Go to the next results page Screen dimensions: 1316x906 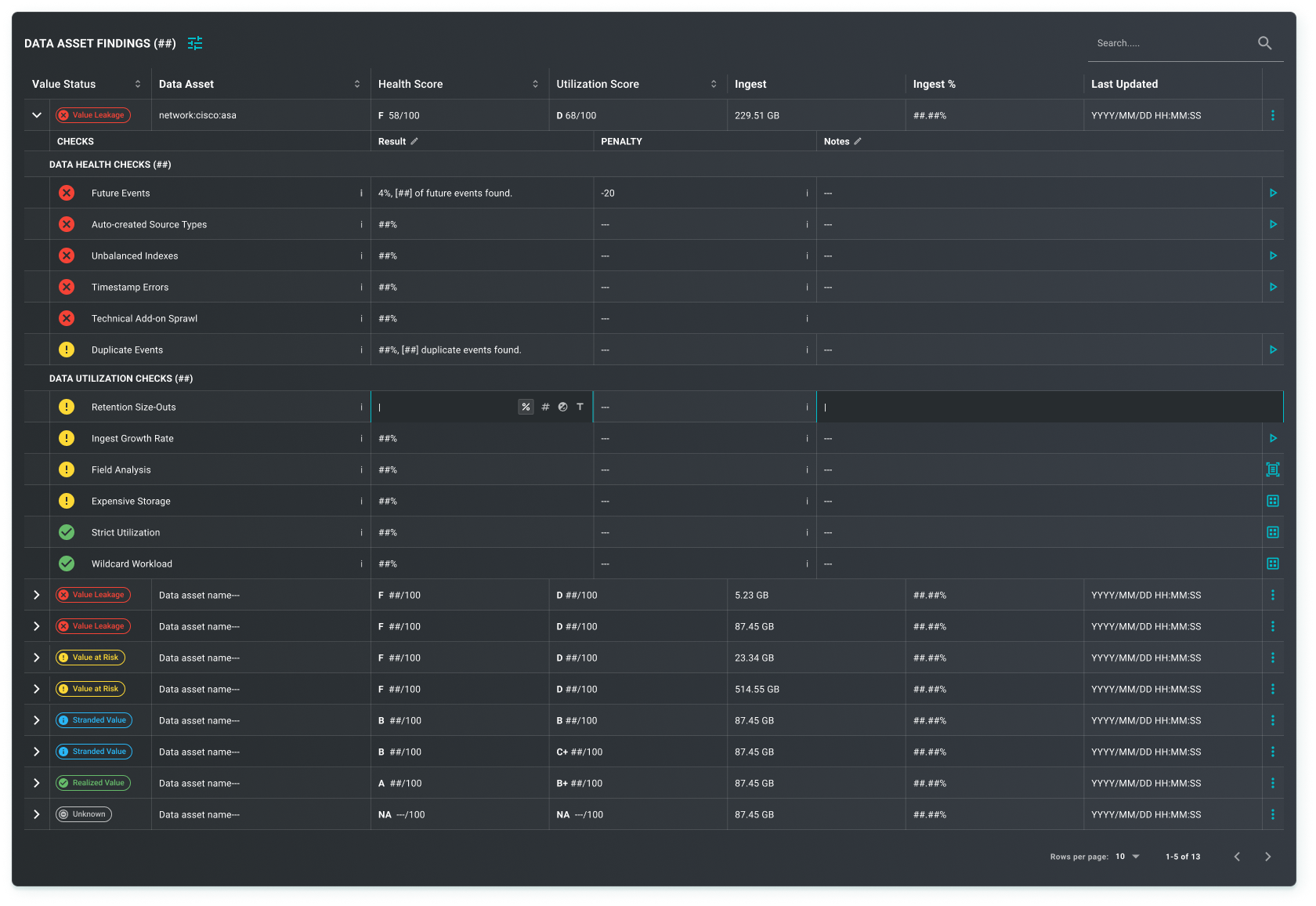(1267, 857)
